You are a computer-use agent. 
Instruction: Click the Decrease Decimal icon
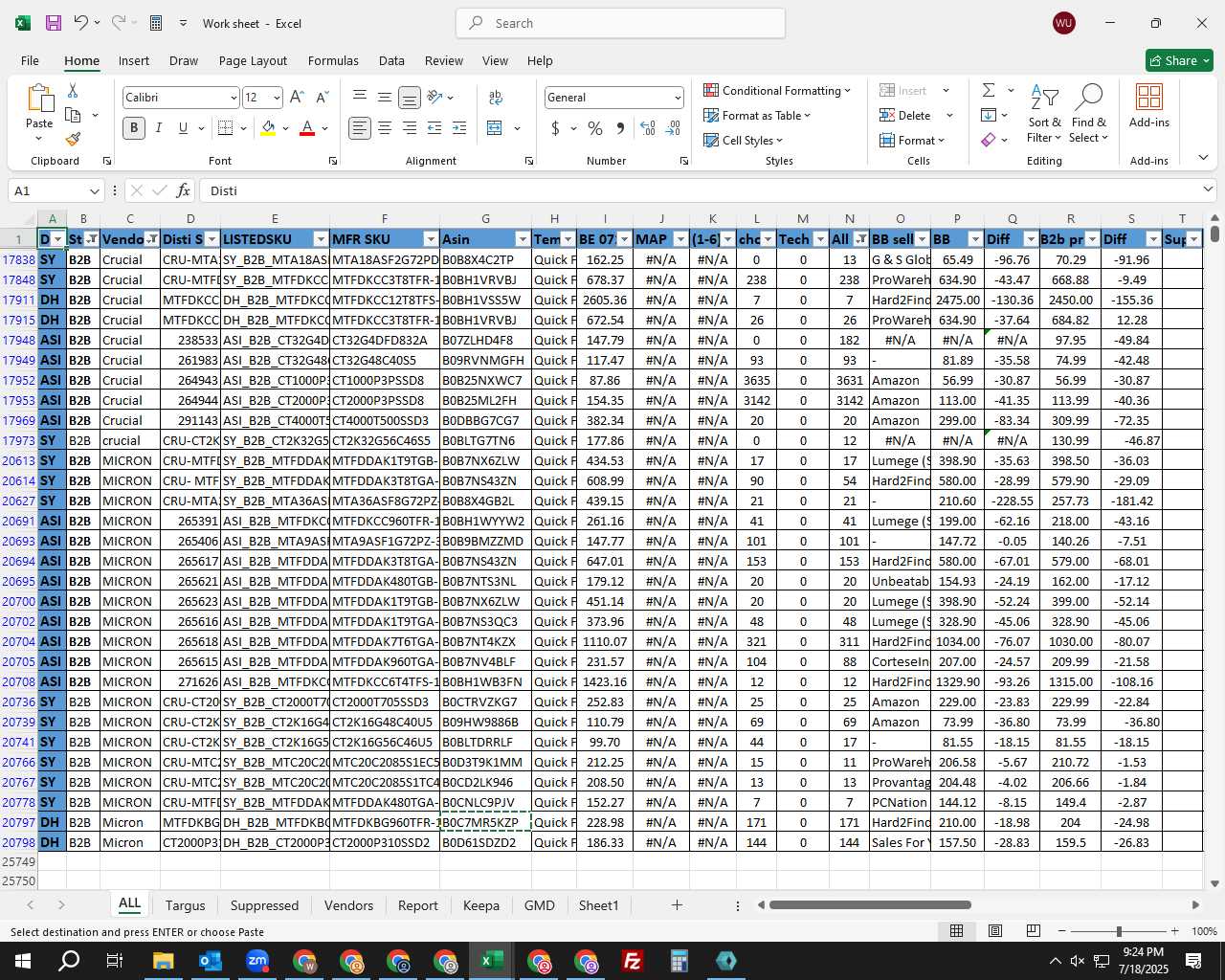click(x=673, y=128)
